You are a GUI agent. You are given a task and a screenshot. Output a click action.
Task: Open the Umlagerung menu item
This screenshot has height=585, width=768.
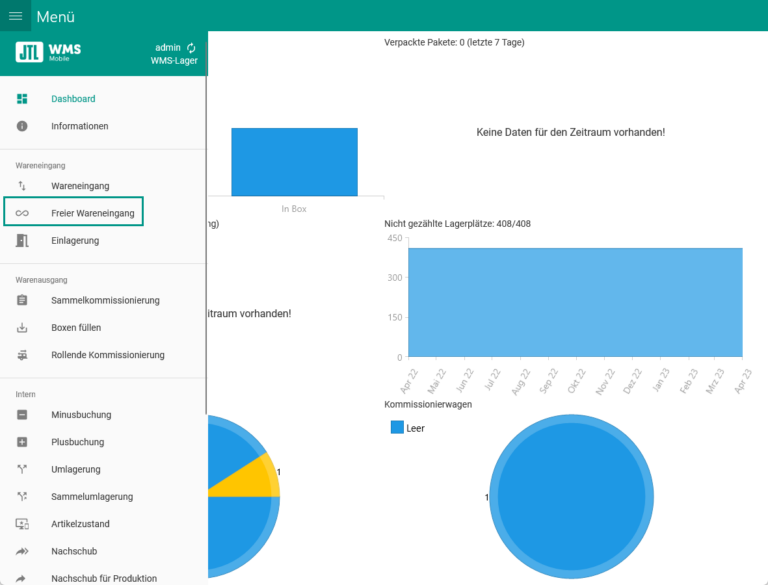click(75, 469)
